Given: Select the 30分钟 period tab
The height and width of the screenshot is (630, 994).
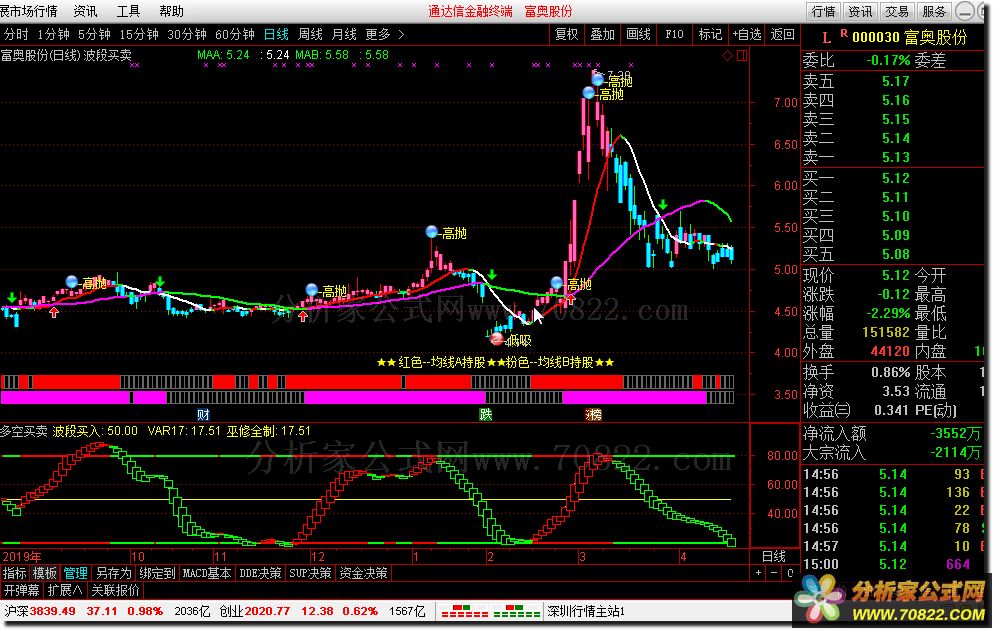Looking at the screenshot, I should pyautogui.click(x=187, y=34).
